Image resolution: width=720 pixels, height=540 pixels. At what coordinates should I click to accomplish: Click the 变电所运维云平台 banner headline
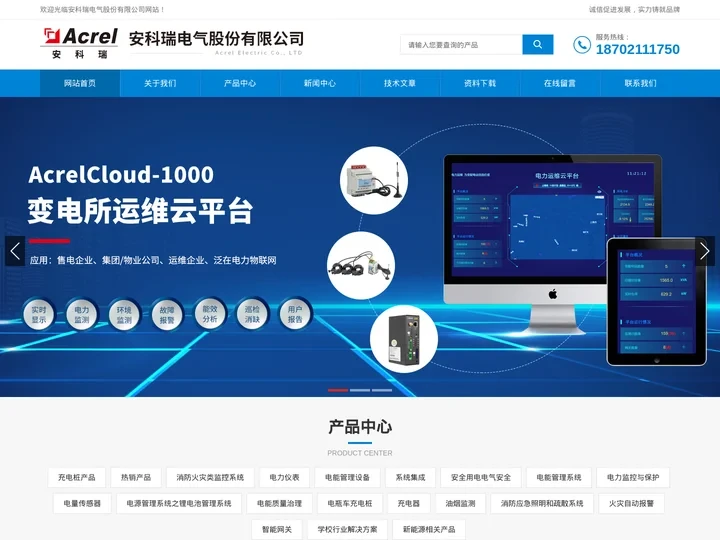point(141,211)
